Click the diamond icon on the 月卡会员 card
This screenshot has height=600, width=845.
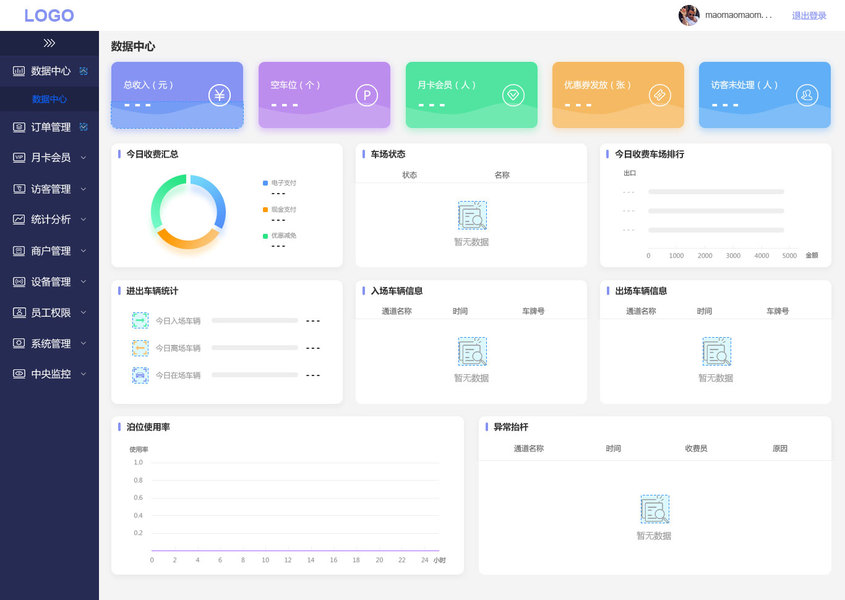coord(513,95)
